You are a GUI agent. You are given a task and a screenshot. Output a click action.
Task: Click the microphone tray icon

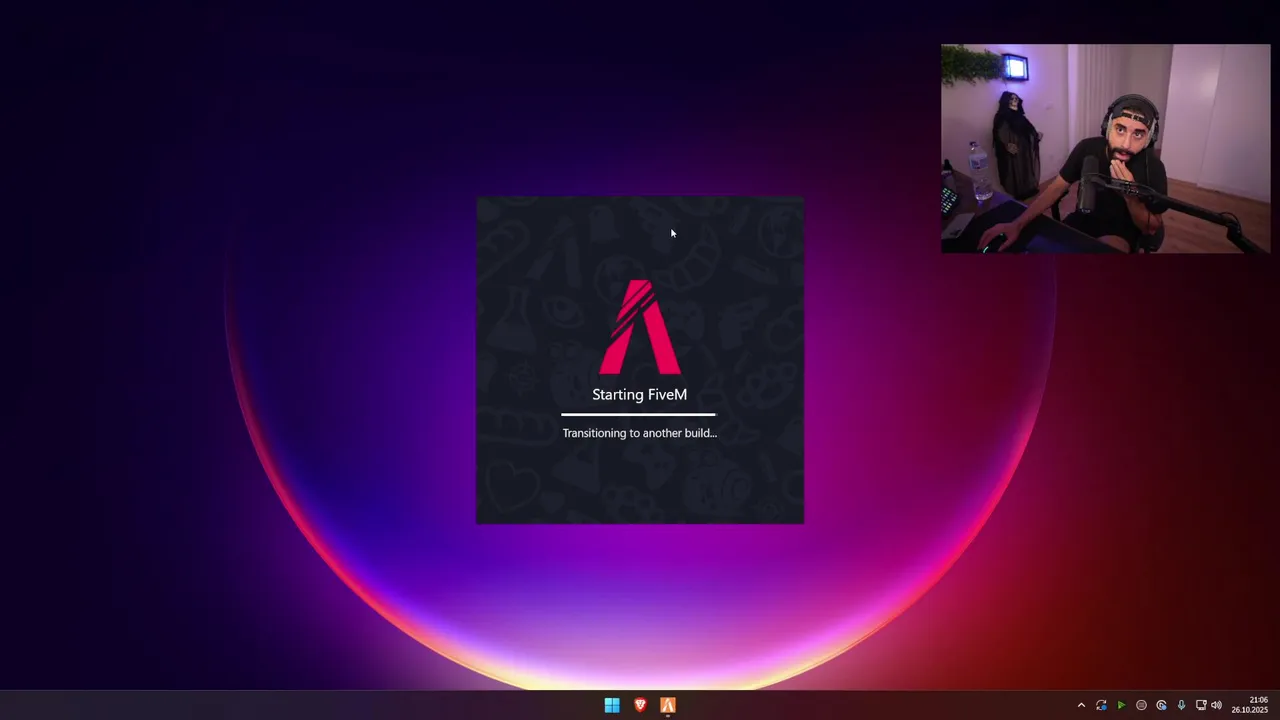coord(1181,705)
